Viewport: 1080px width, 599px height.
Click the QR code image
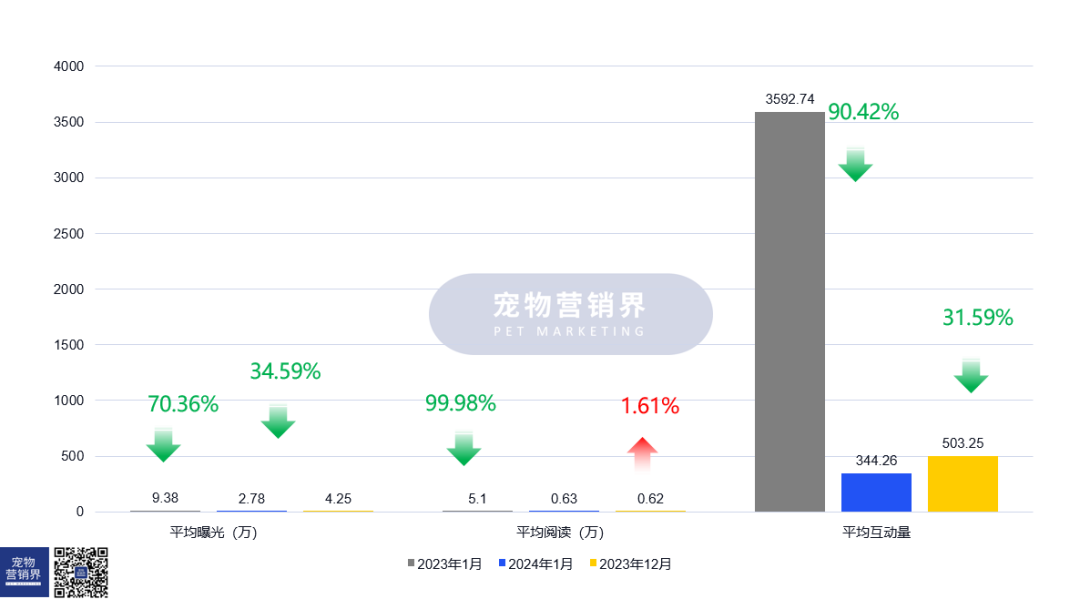(x=80, y=572)
